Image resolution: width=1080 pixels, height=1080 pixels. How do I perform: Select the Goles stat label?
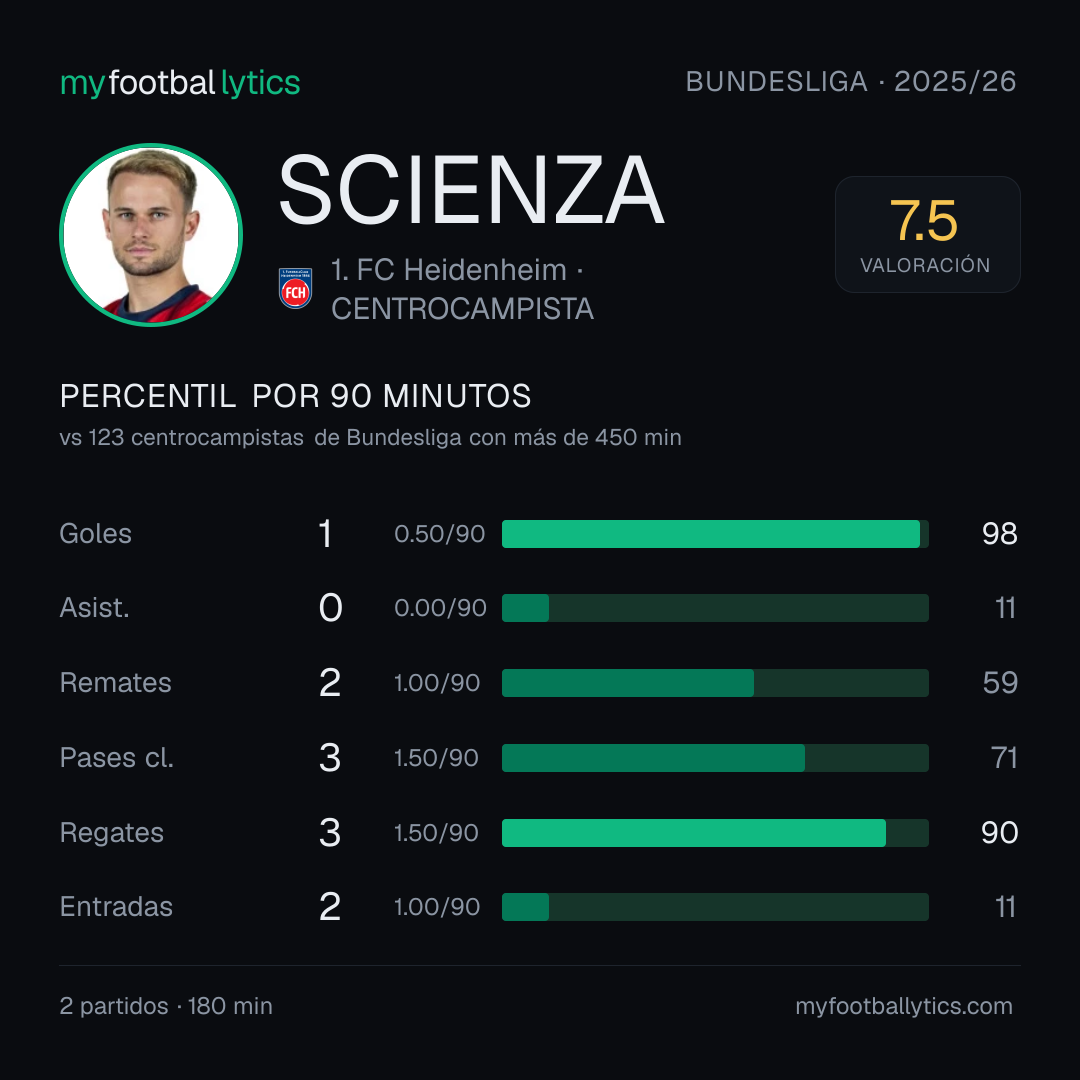click(x=95, y=534)
